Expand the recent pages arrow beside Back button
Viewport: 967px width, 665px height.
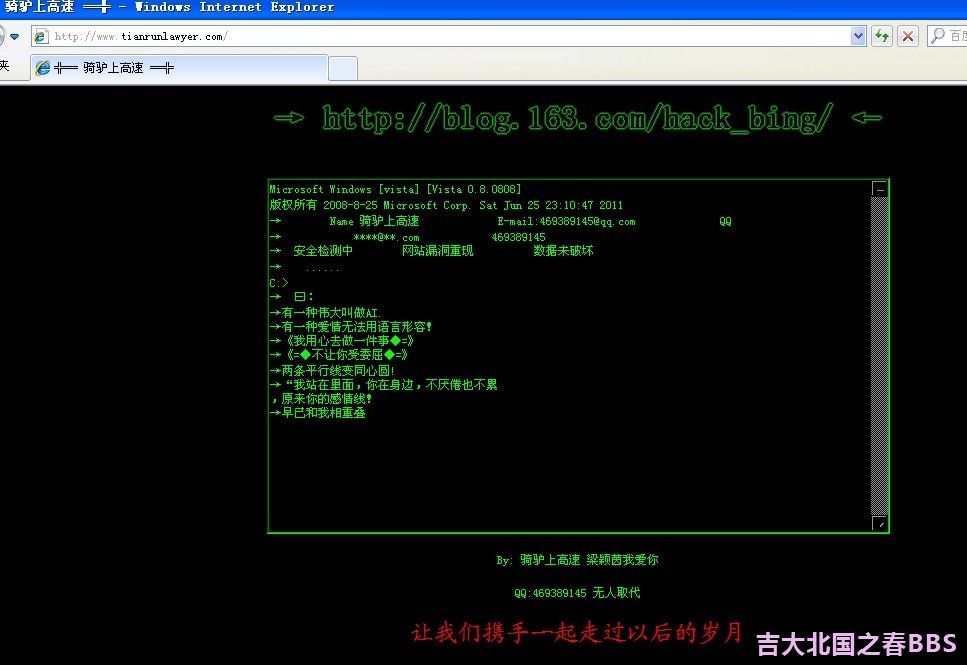tap(15, 37)
